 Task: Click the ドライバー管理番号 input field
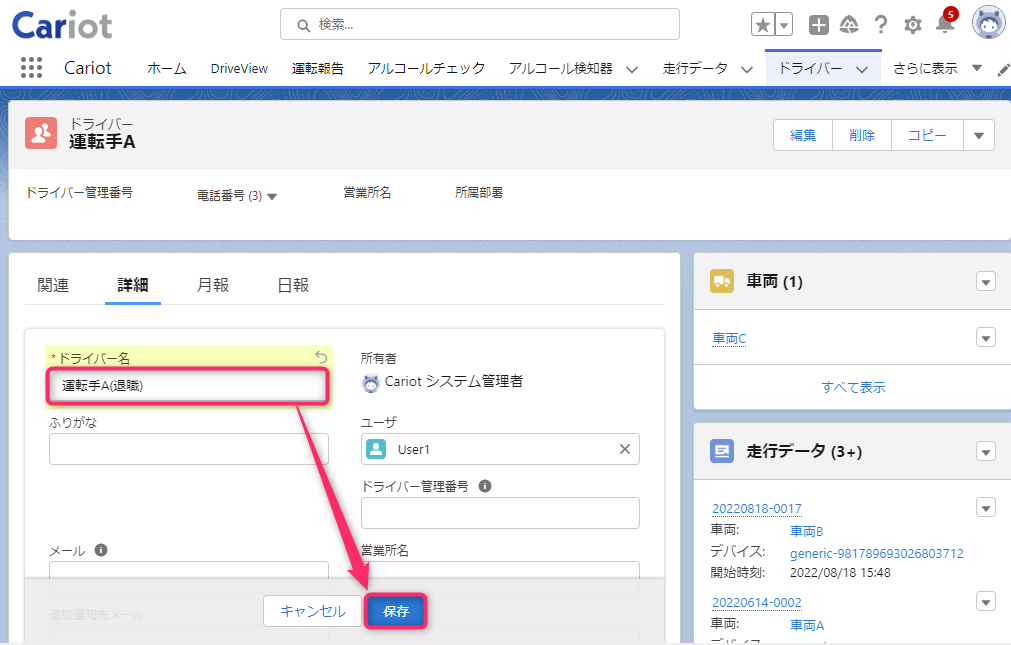[500, 513]
